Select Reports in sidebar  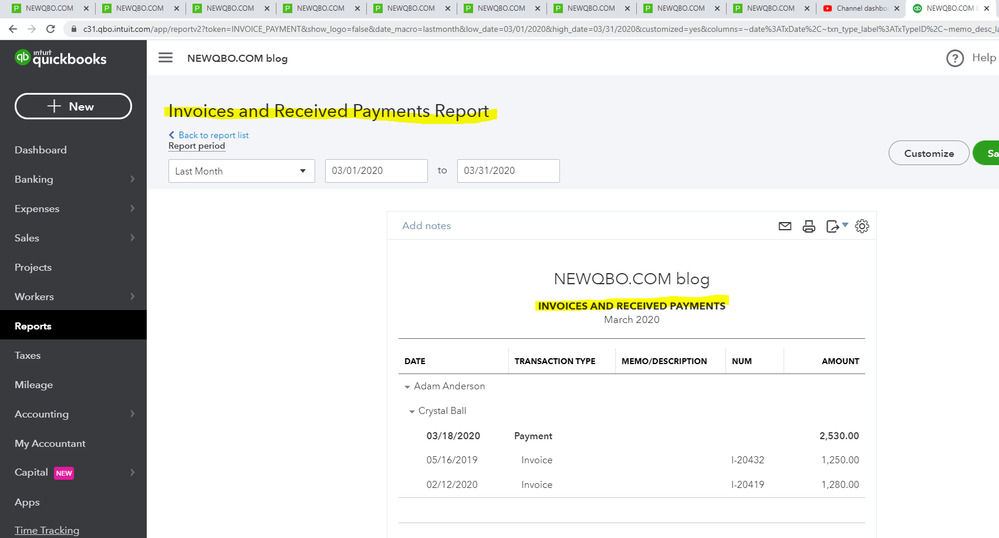pyautogui.click(x=33, y=326)
